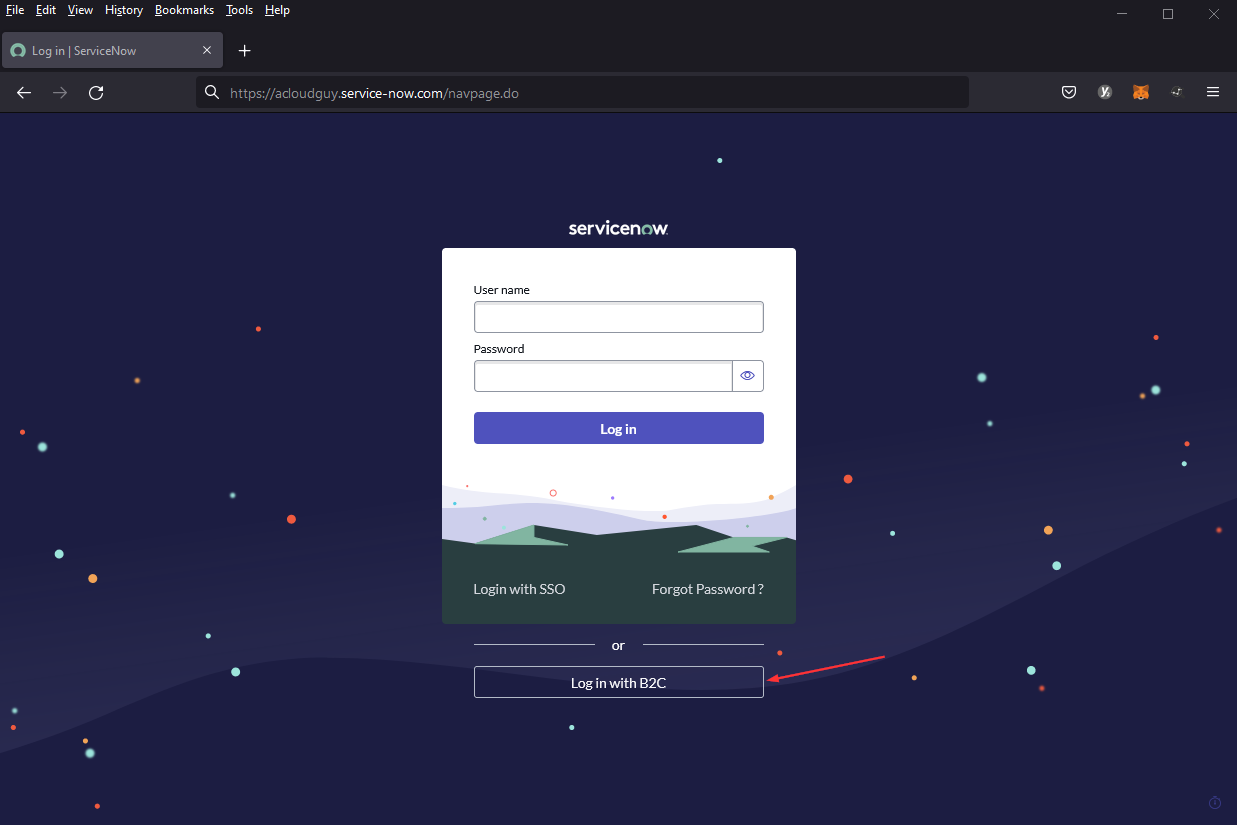Viewport: 1237px width, 825px height.
Task: Click the User name input field
Action: (x=618, y=316)
